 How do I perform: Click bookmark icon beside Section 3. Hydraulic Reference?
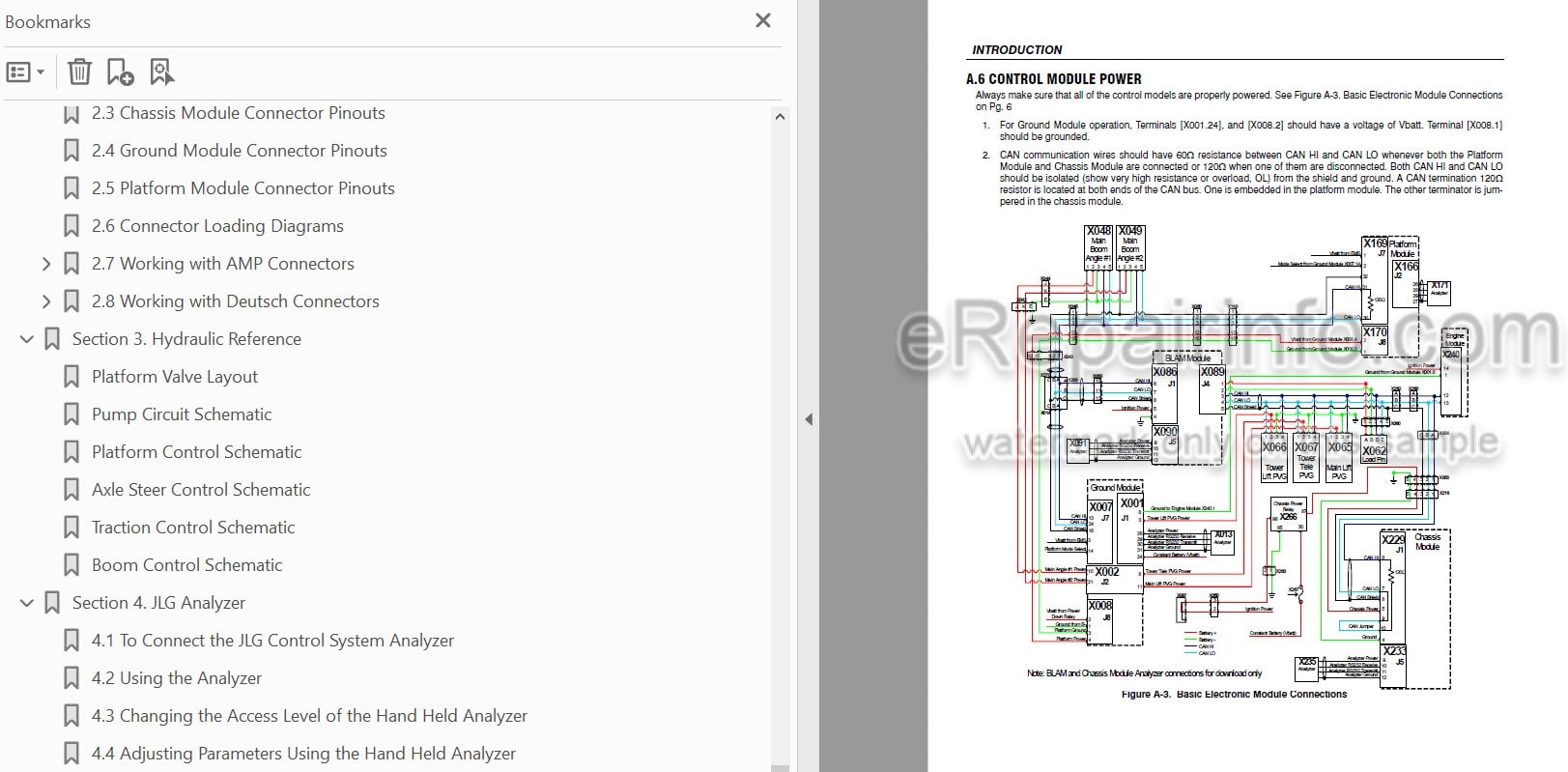click(x=52, y=340)
